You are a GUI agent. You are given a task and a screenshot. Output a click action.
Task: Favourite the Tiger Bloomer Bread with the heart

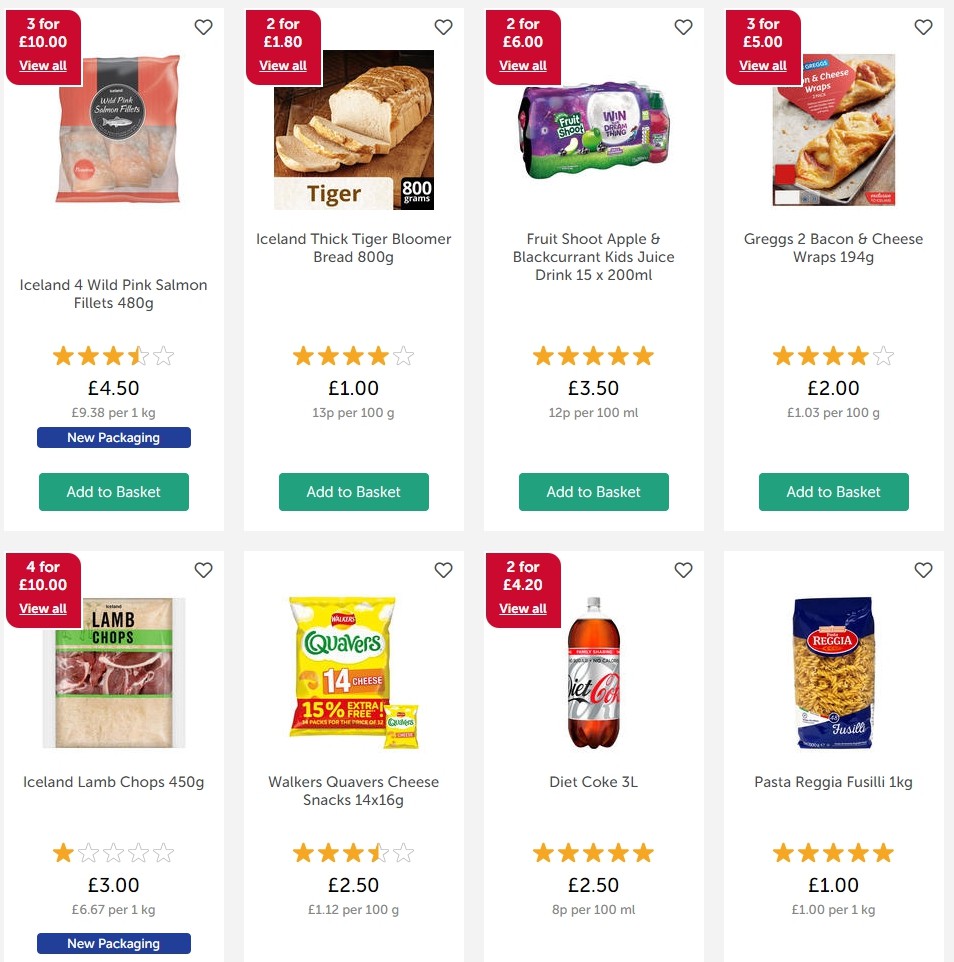coord(443,27)
